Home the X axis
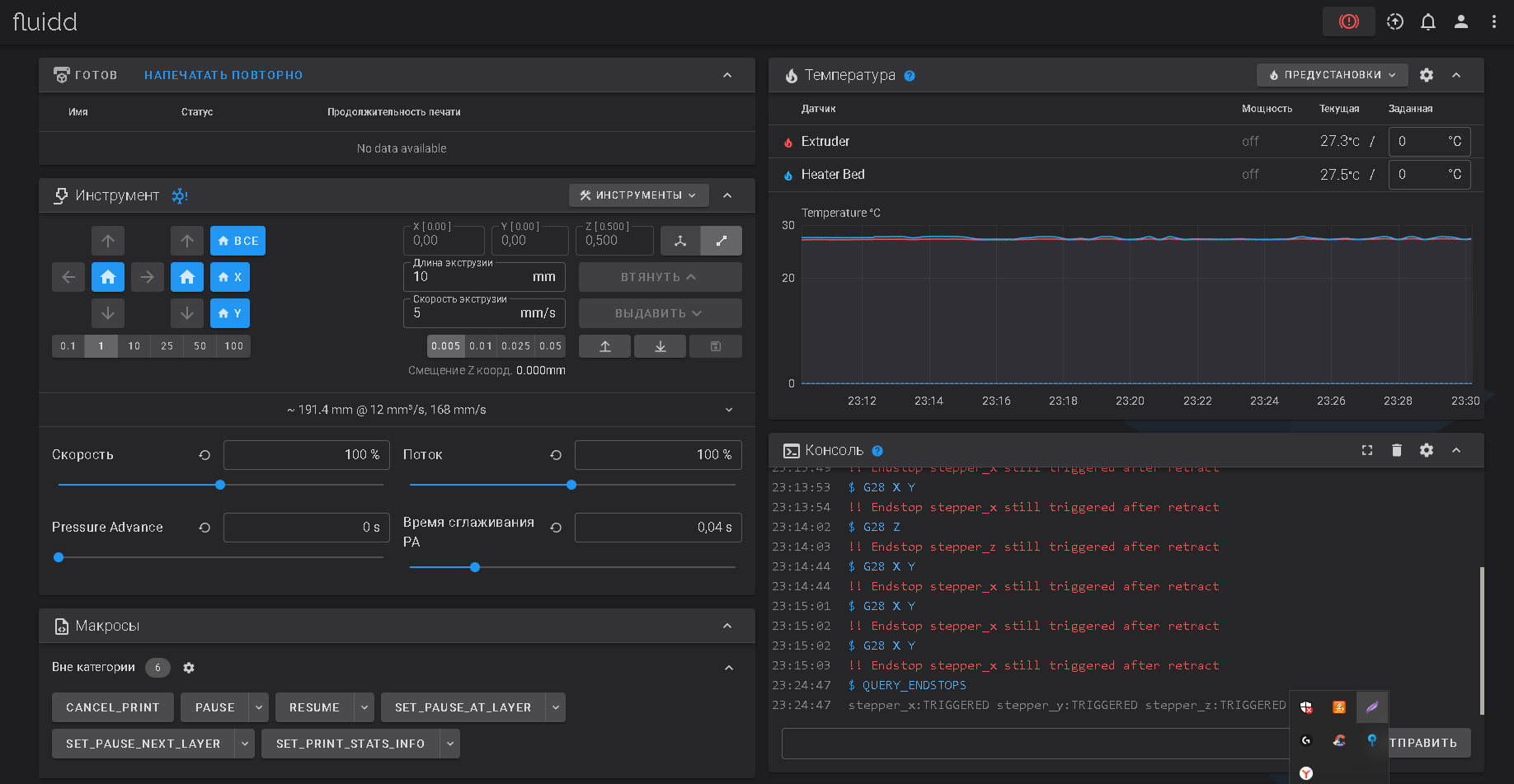This screenshot has width=1514, height=784. click(230, 277)
